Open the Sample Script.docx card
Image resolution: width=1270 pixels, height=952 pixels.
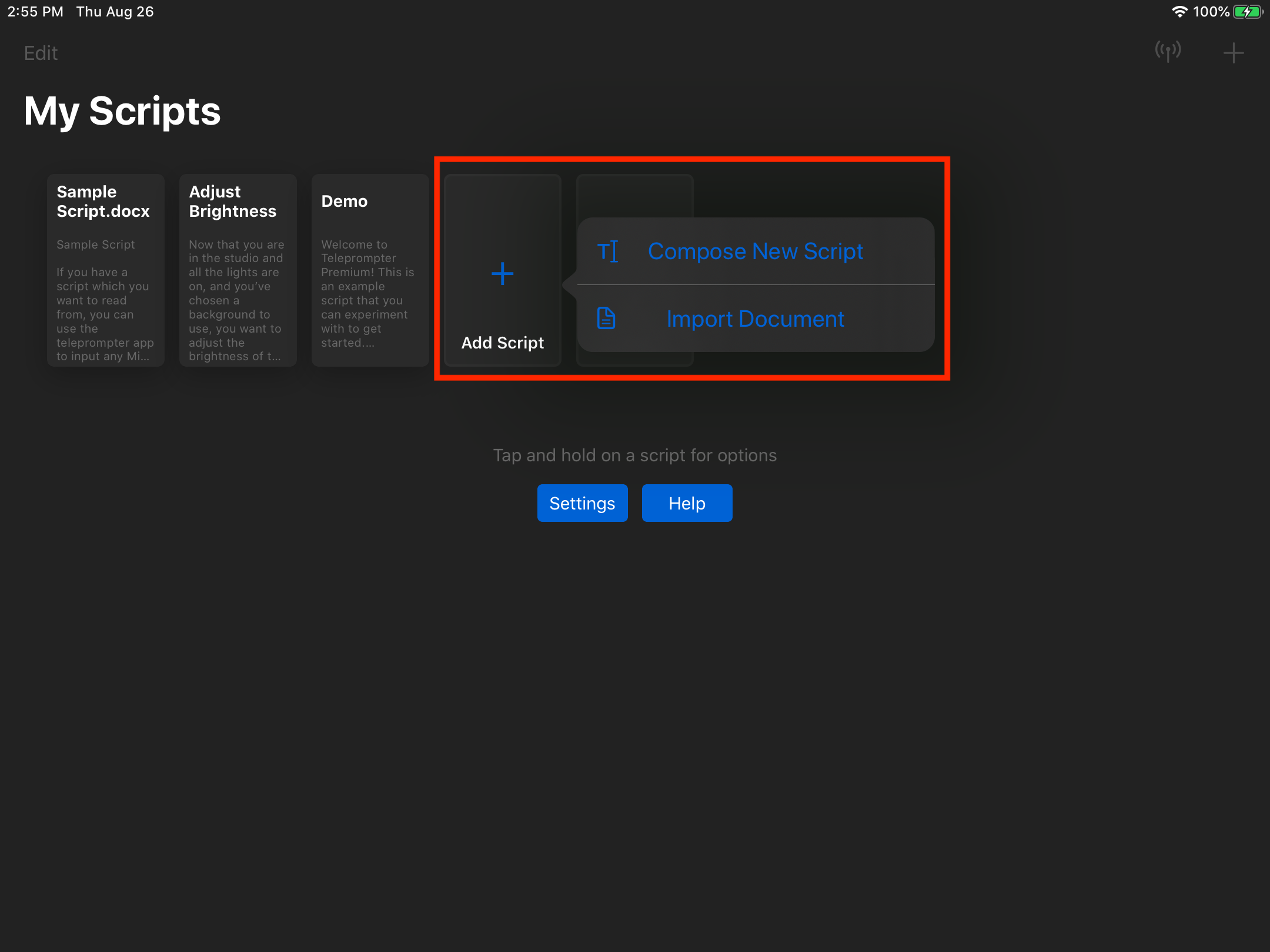point(103,202)
